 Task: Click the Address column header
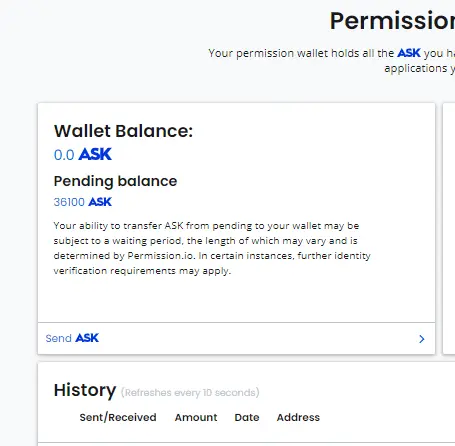pos(298,417)
